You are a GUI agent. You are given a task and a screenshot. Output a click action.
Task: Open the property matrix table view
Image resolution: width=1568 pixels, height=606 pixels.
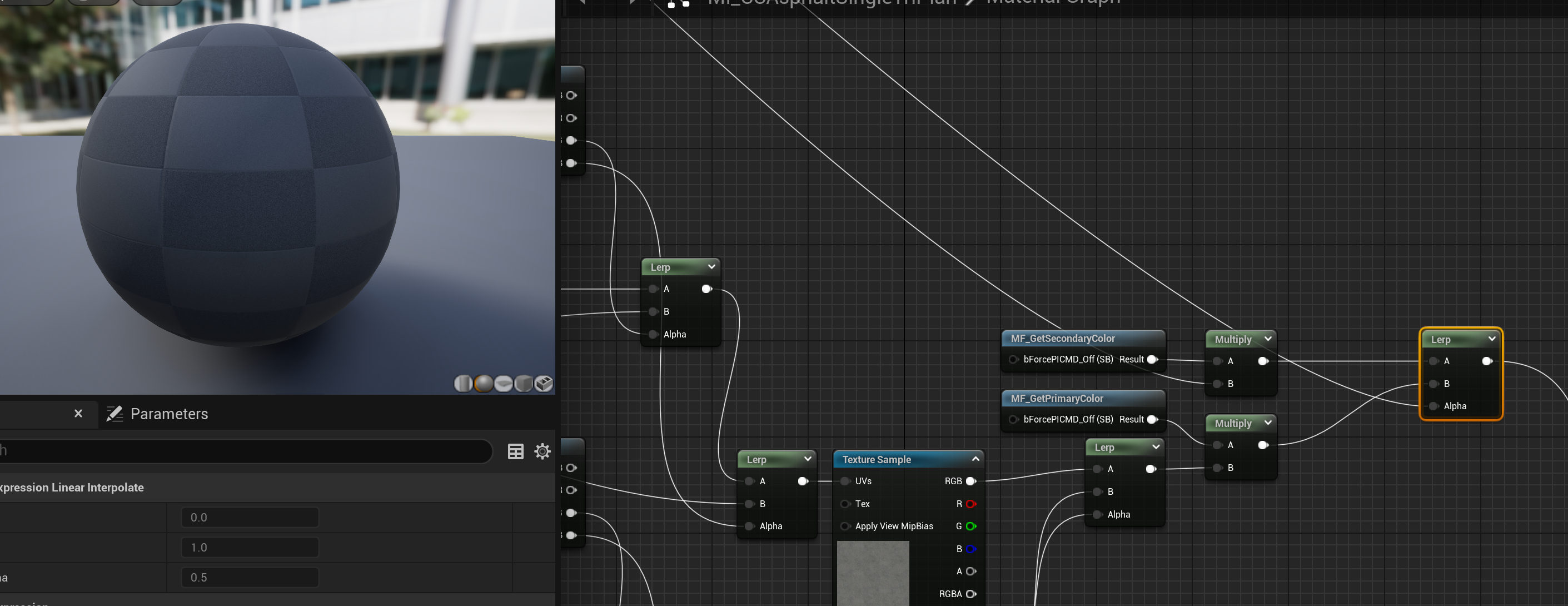516,451
